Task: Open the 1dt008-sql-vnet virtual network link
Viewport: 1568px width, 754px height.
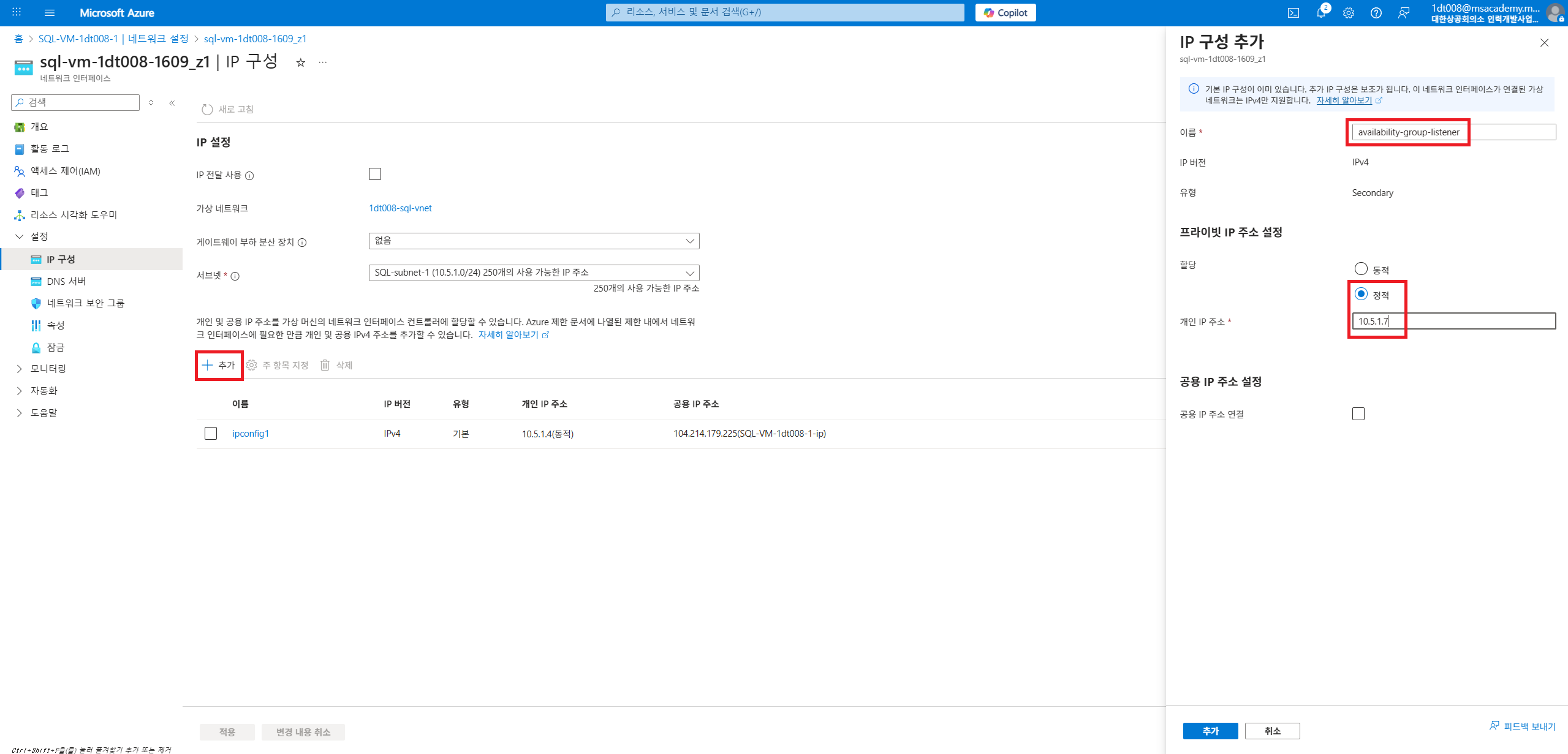Action: tap(400, 208)
